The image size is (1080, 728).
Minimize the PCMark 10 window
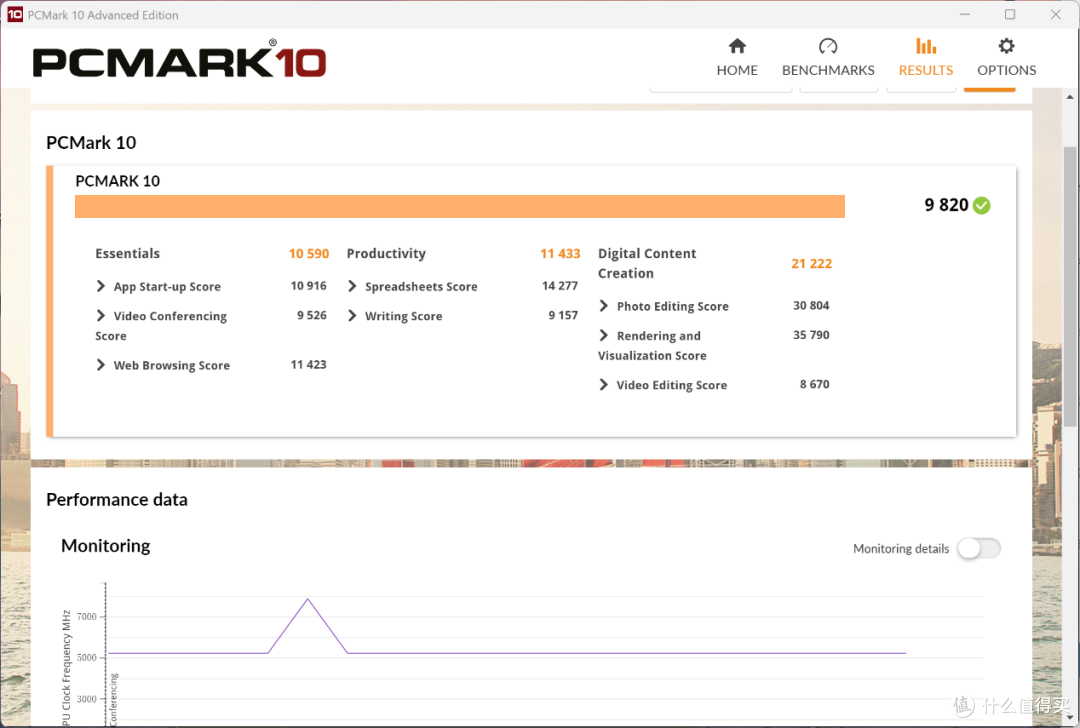[x=965, y=14]
